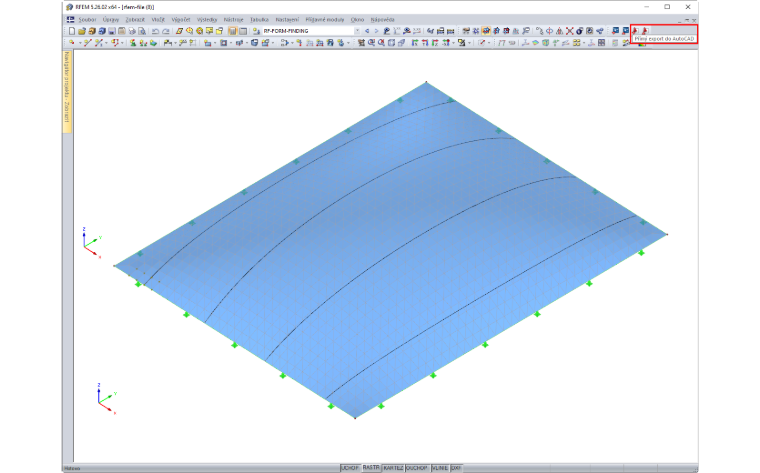Click the blue circle symmetry icon
The height and width of the screenshot is (473, 760).
click(550, 31)
